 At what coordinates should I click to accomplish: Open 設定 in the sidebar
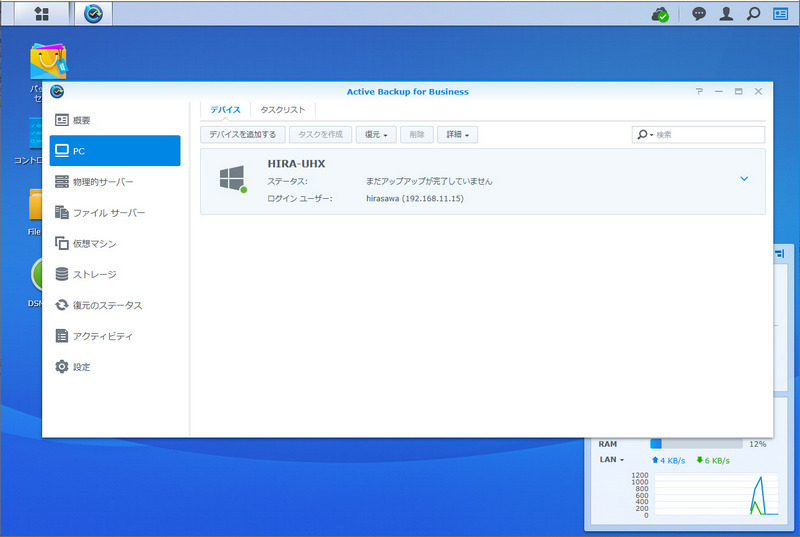(115, 367)
